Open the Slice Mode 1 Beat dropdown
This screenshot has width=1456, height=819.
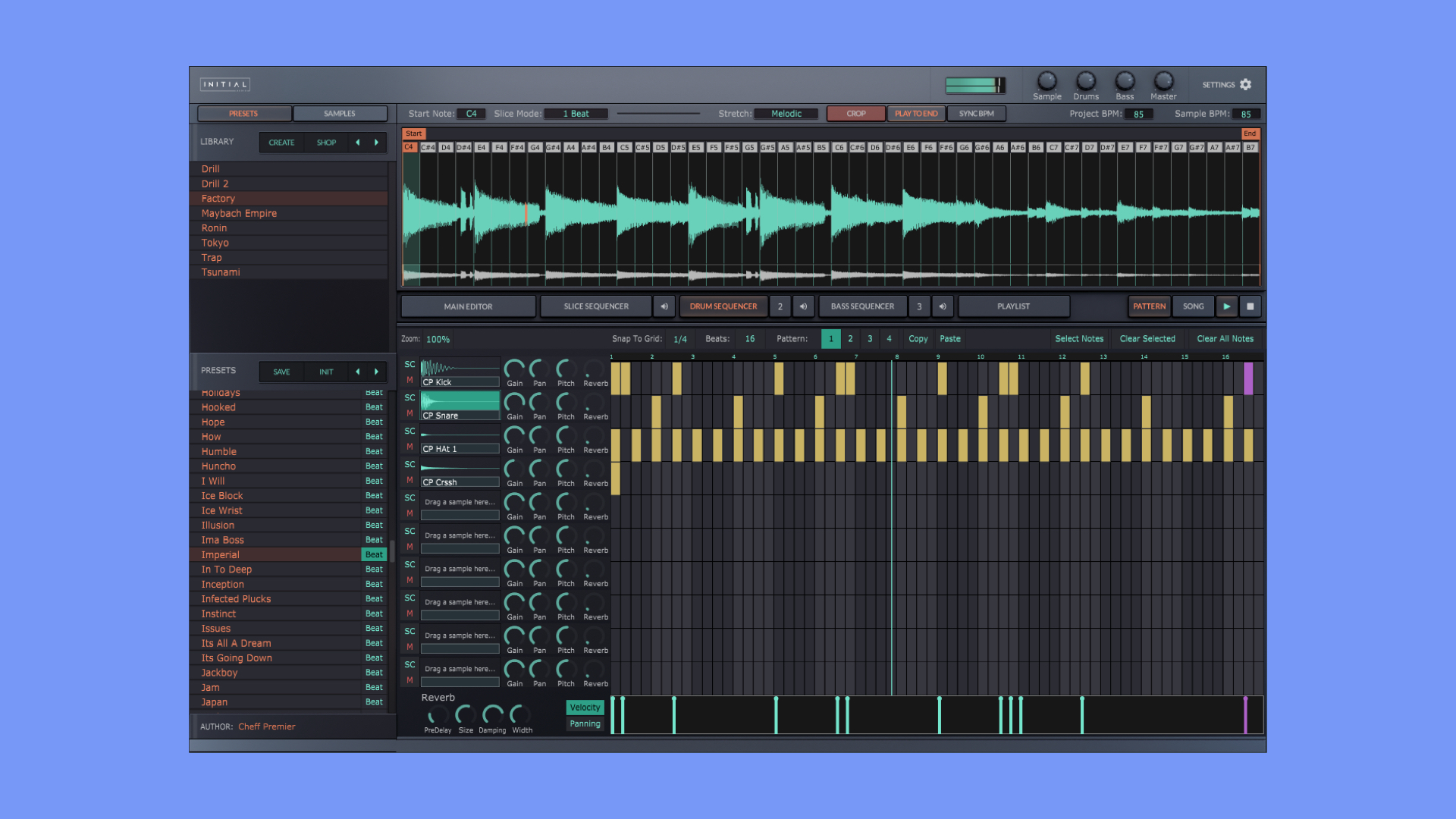pyautogui.click(x=576, y=114)
